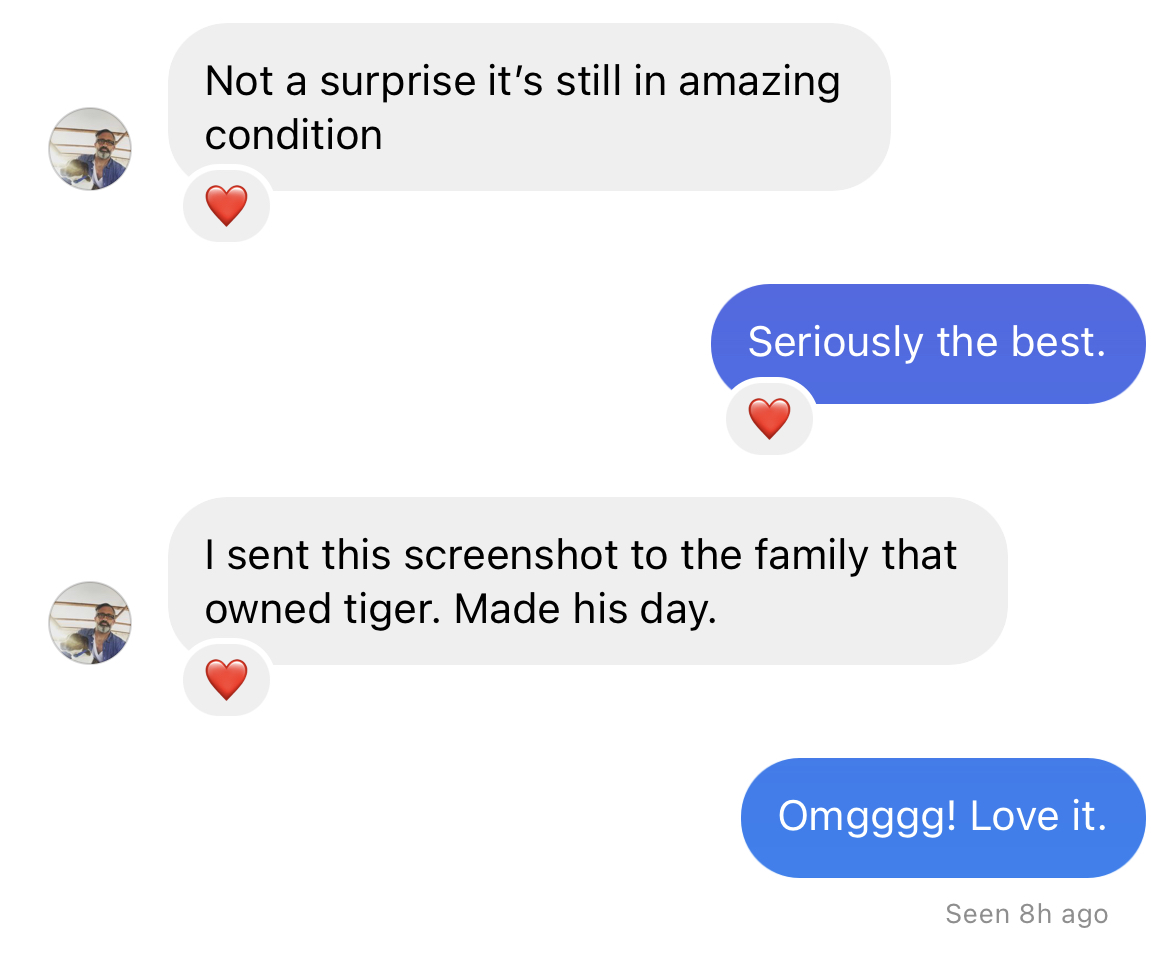Select the "Seriously the best." blue bubble
This screenshot has width=1170, height=959.
tap(927, 343)
